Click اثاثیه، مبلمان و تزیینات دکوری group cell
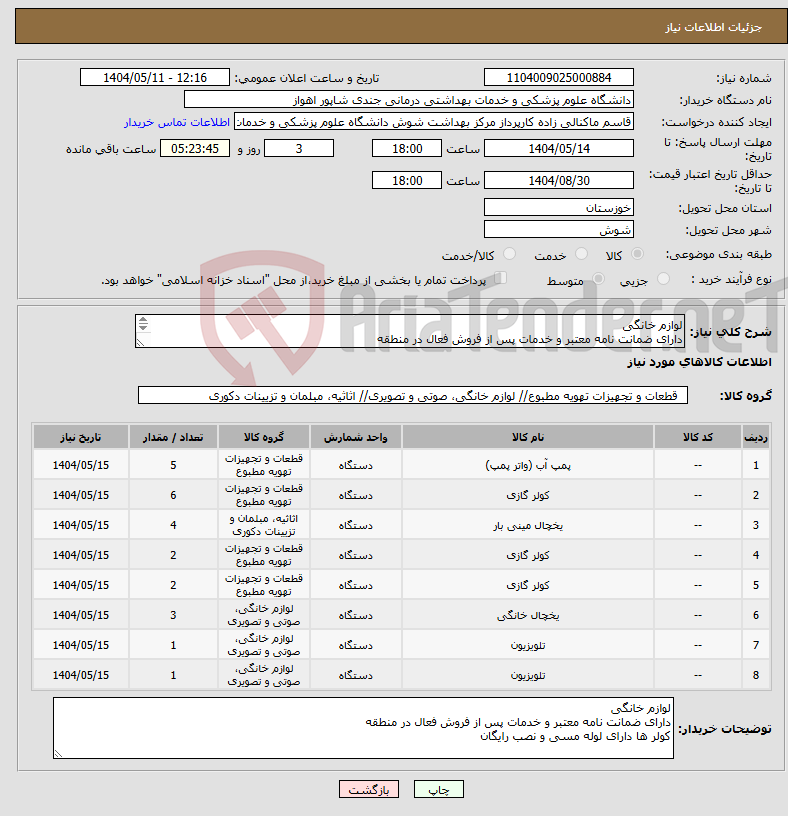This screenshot has height=816, width=788. pyautogui.click(x=264, y=525)
